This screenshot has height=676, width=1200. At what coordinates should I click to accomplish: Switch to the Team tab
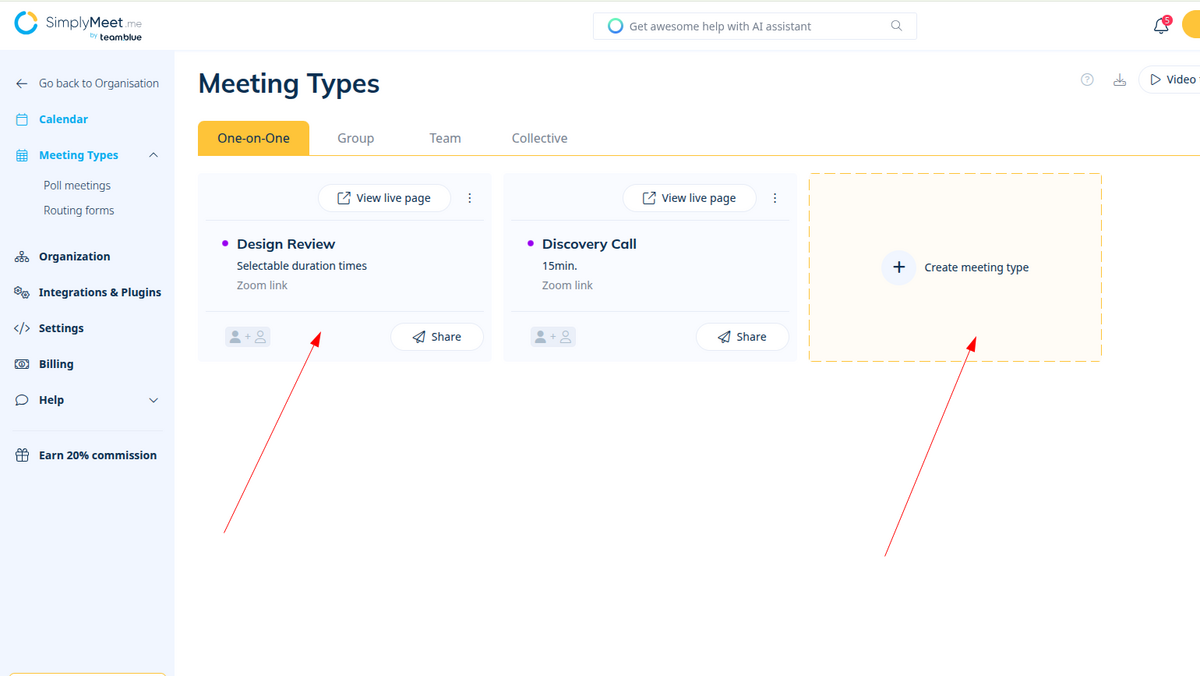click(x=445, y=139)
